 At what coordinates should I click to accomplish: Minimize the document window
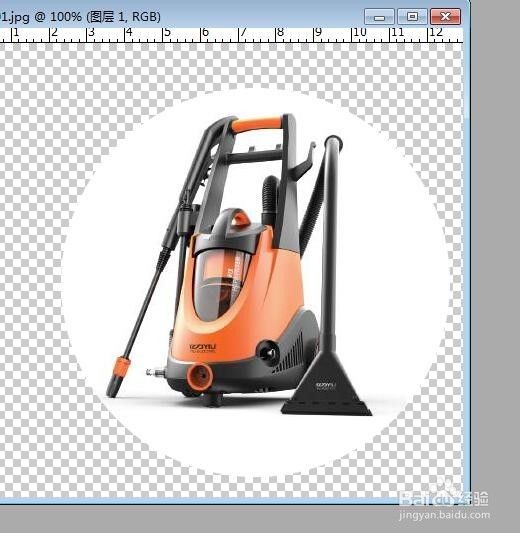pyautogui.click(x=379, y=17)
